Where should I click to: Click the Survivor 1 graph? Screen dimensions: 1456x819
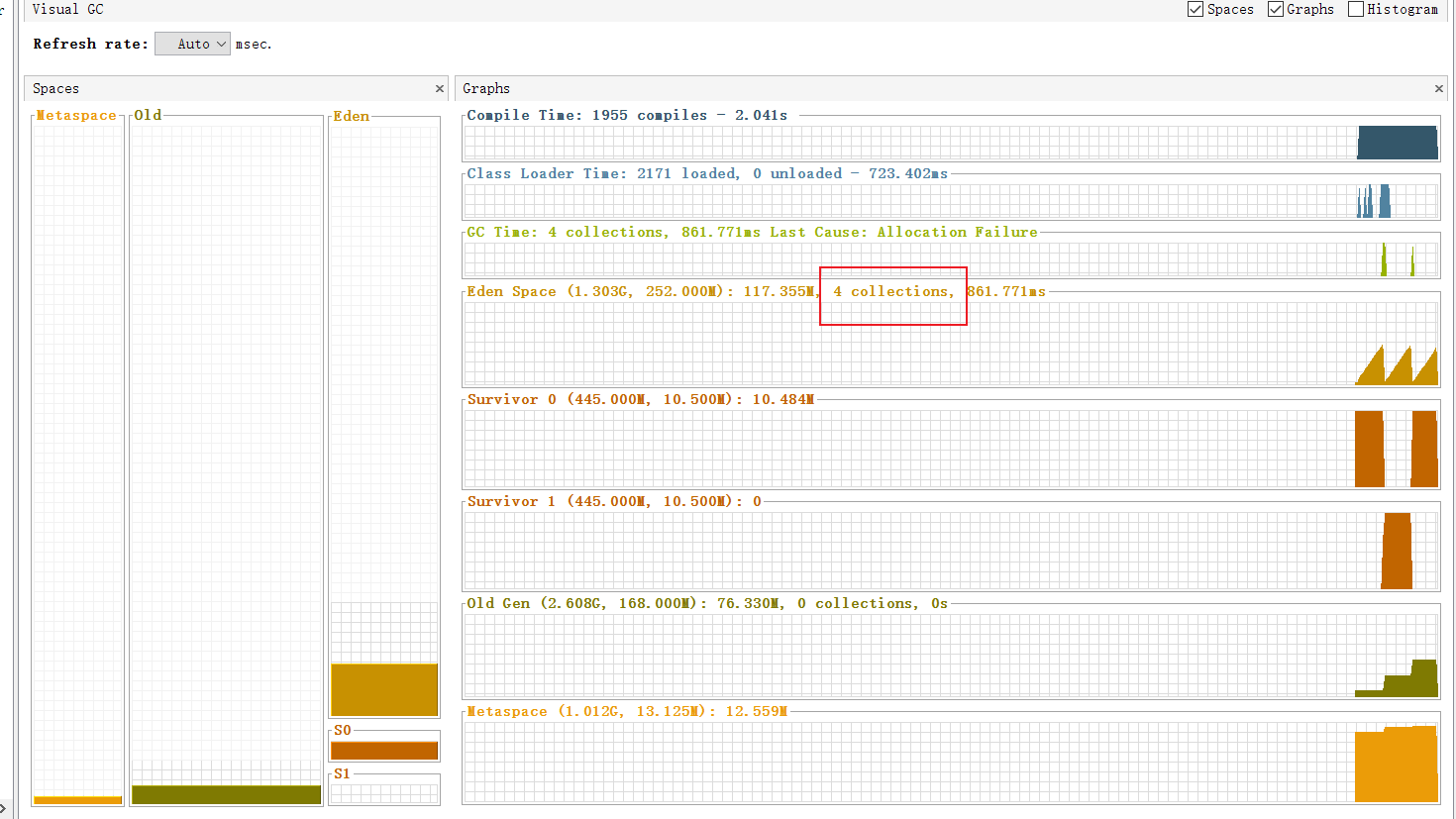(950, 551)
